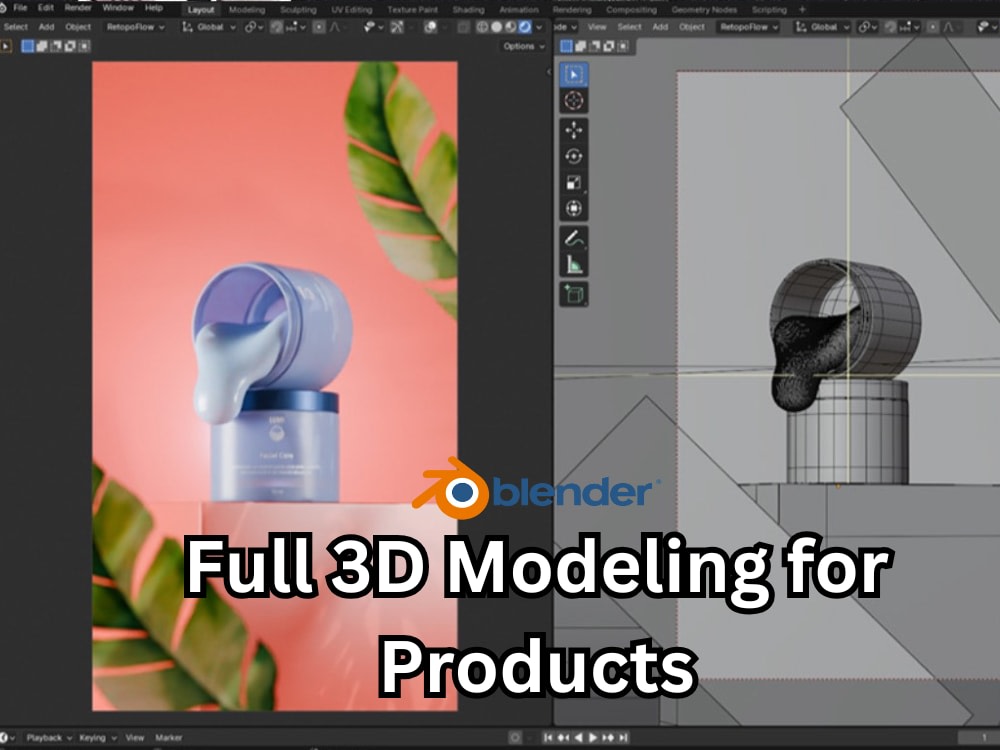Open the Marker menu in timeline
The height and width of the screenshot is (750, 1000).
168,737
